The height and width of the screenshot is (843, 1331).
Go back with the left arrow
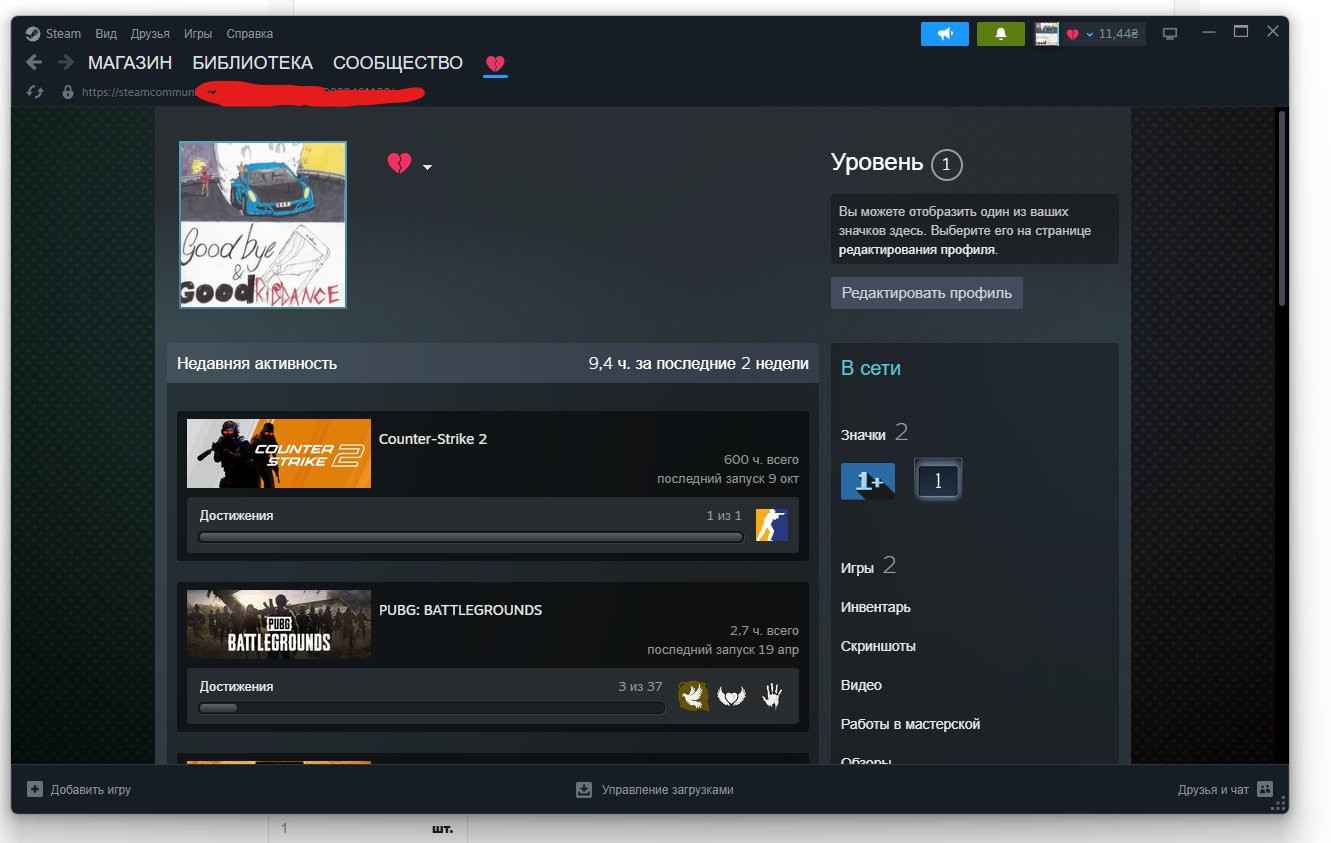34,63
